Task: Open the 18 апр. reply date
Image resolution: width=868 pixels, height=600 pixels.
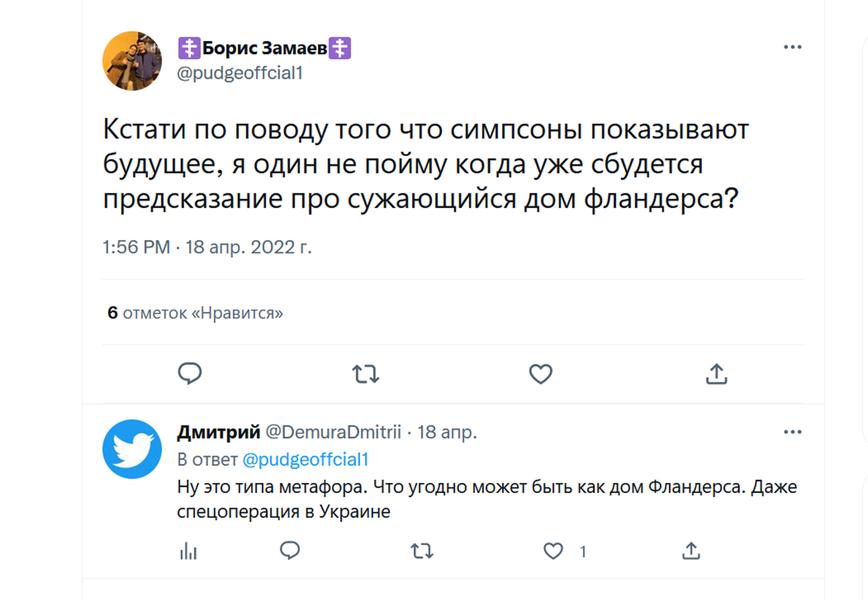Action: click(447, 432)
